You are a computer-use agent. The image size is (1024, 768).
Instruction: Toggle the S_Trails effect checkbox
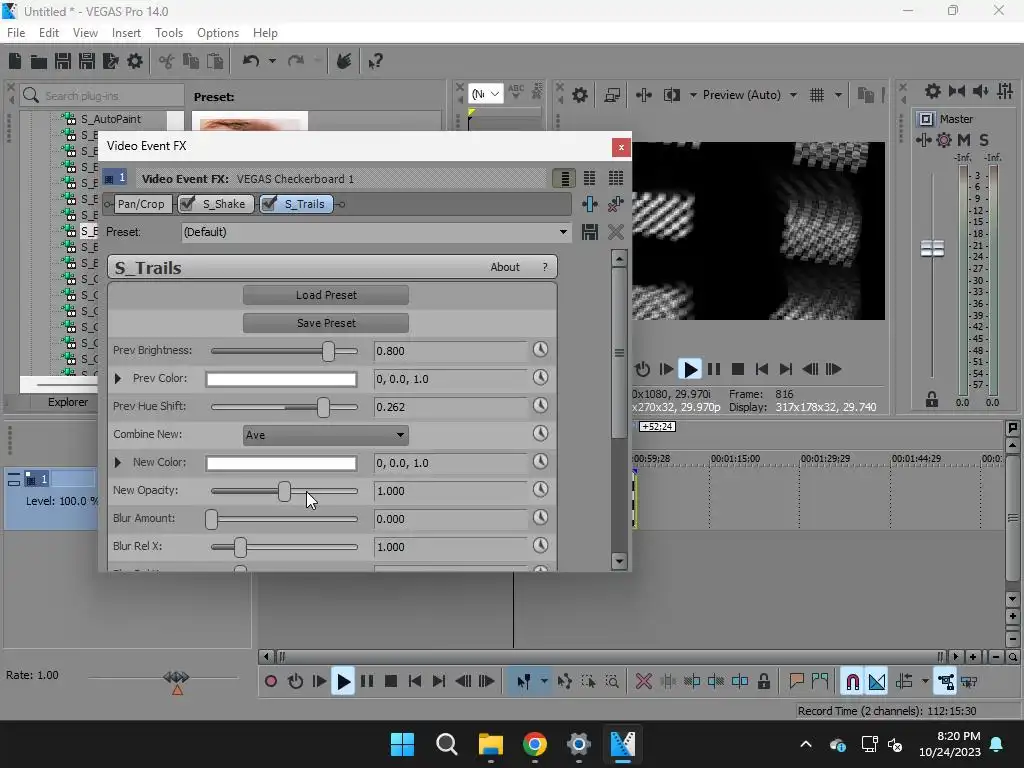point(268,204)
